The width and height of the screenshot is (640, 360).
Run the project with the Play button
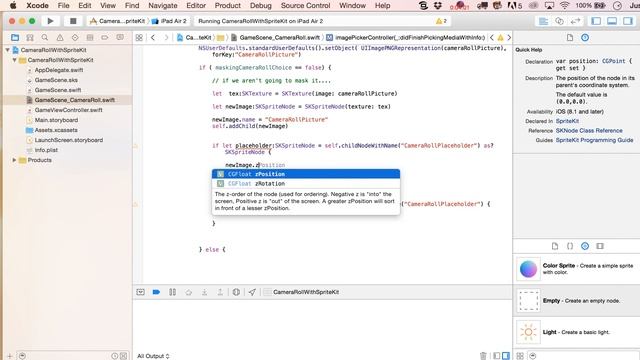point(50,21)
